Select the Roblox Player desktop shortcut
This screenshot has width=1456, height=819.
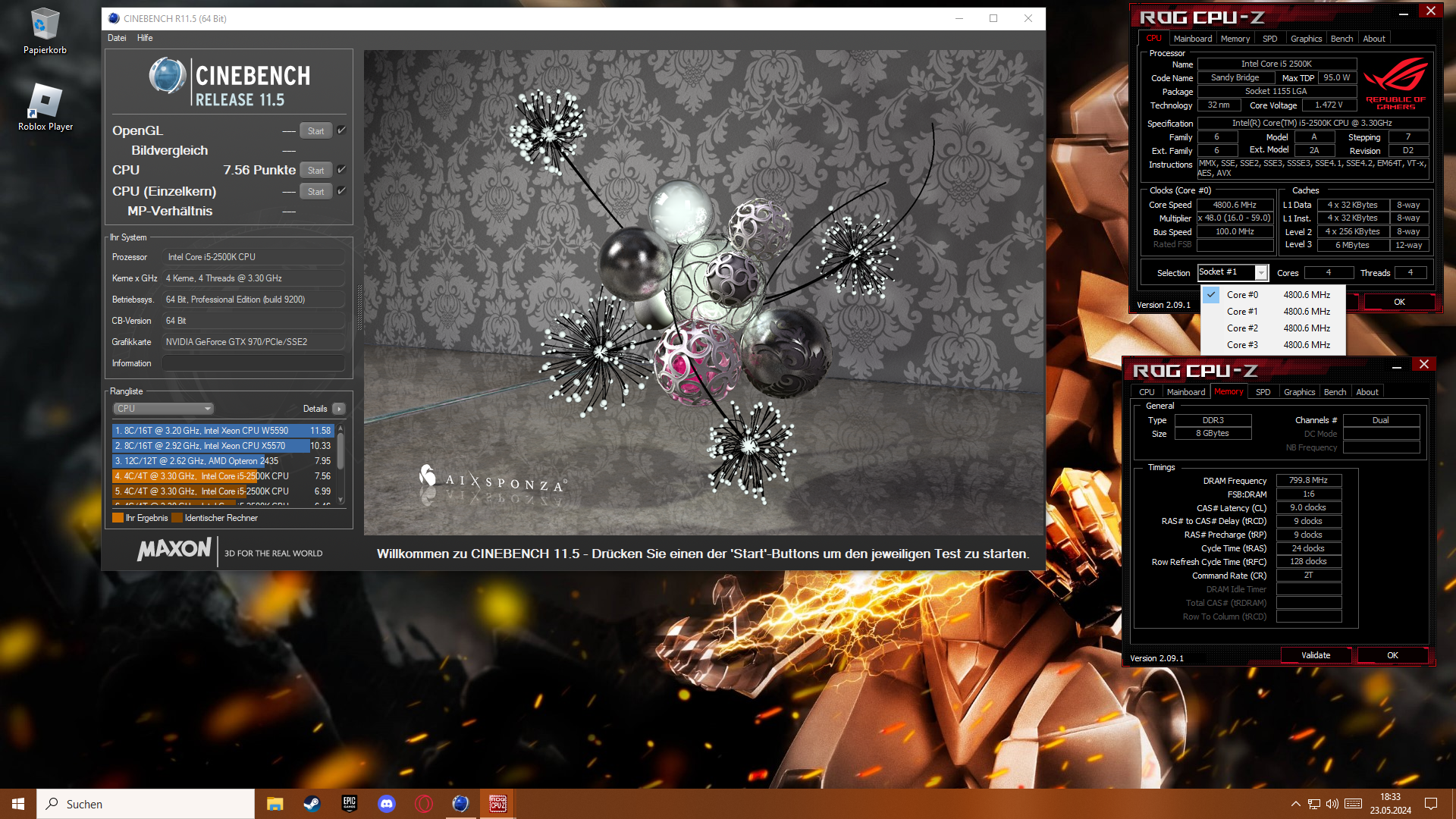[x=45, y=107]
